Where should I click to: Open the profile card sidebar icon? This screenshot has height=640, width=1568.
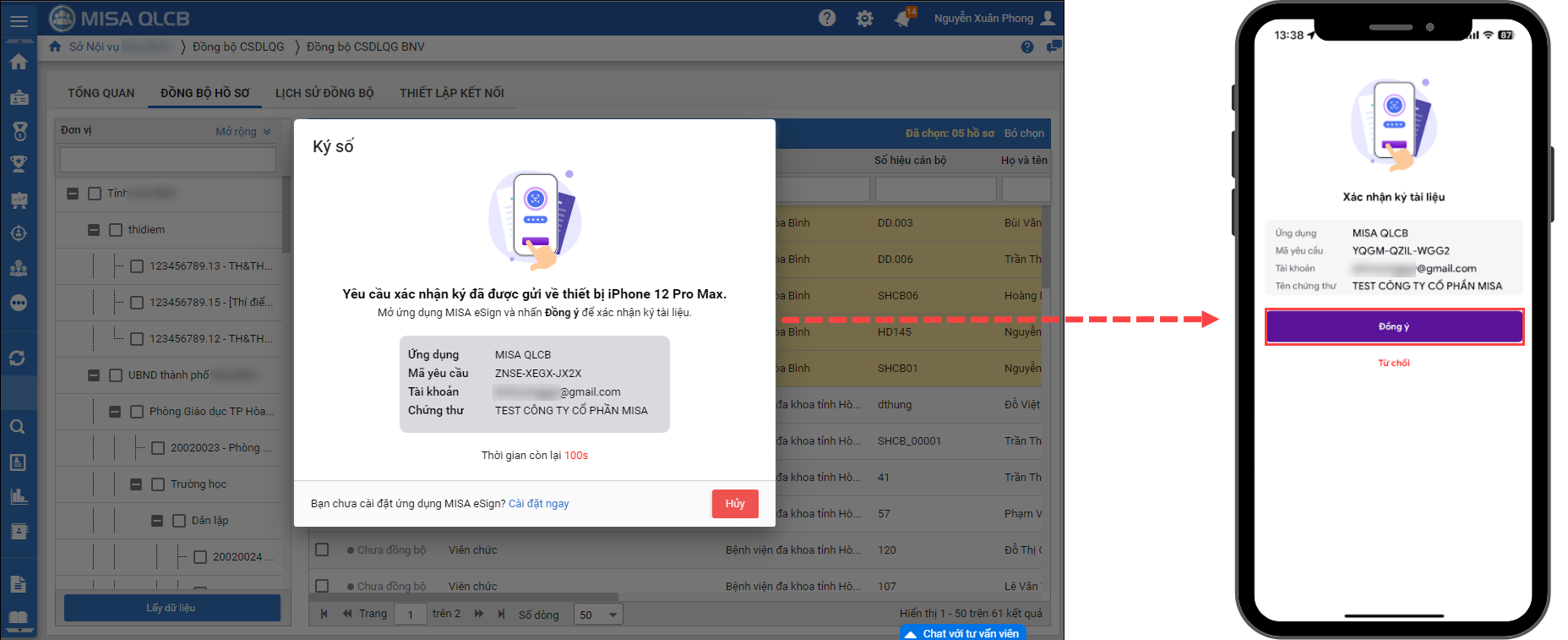17,462
